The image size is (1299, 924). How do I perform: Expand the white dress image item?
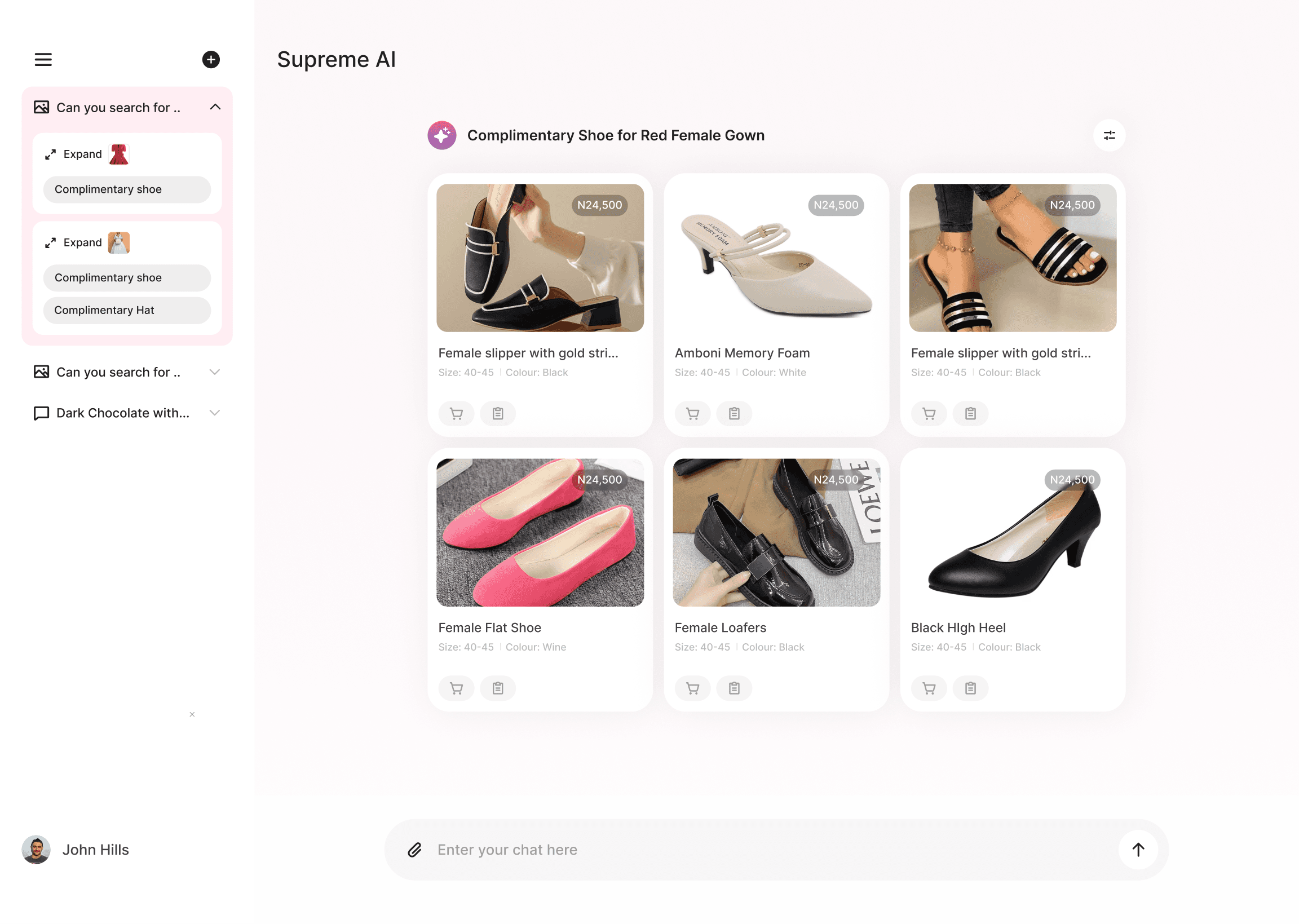coord(74,242)
